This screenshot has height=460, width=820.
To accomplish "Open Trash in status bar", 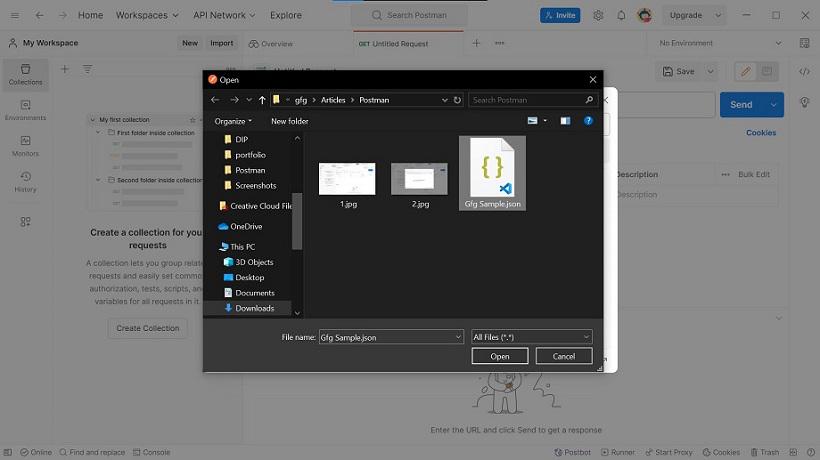I will (765, 452).
